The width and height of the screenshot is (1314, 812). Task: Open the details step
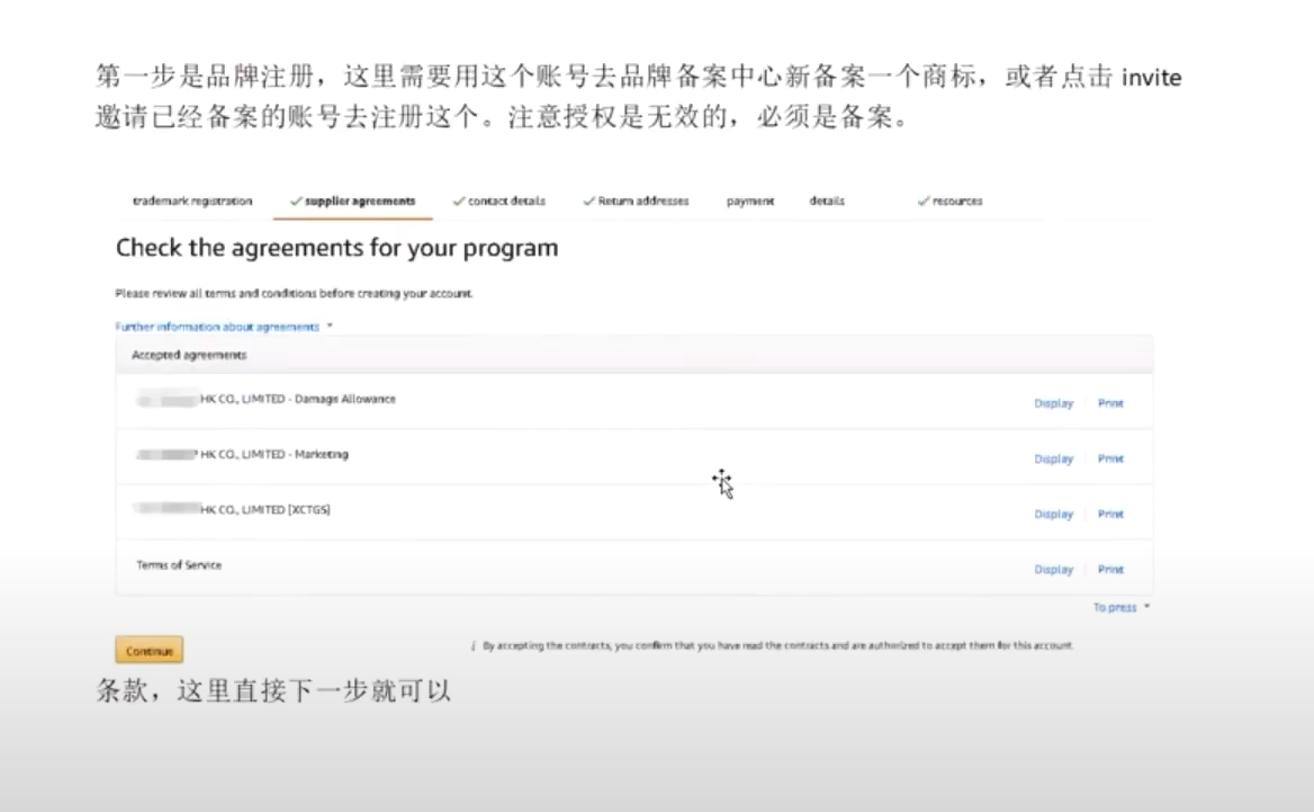tap(827, 200)
